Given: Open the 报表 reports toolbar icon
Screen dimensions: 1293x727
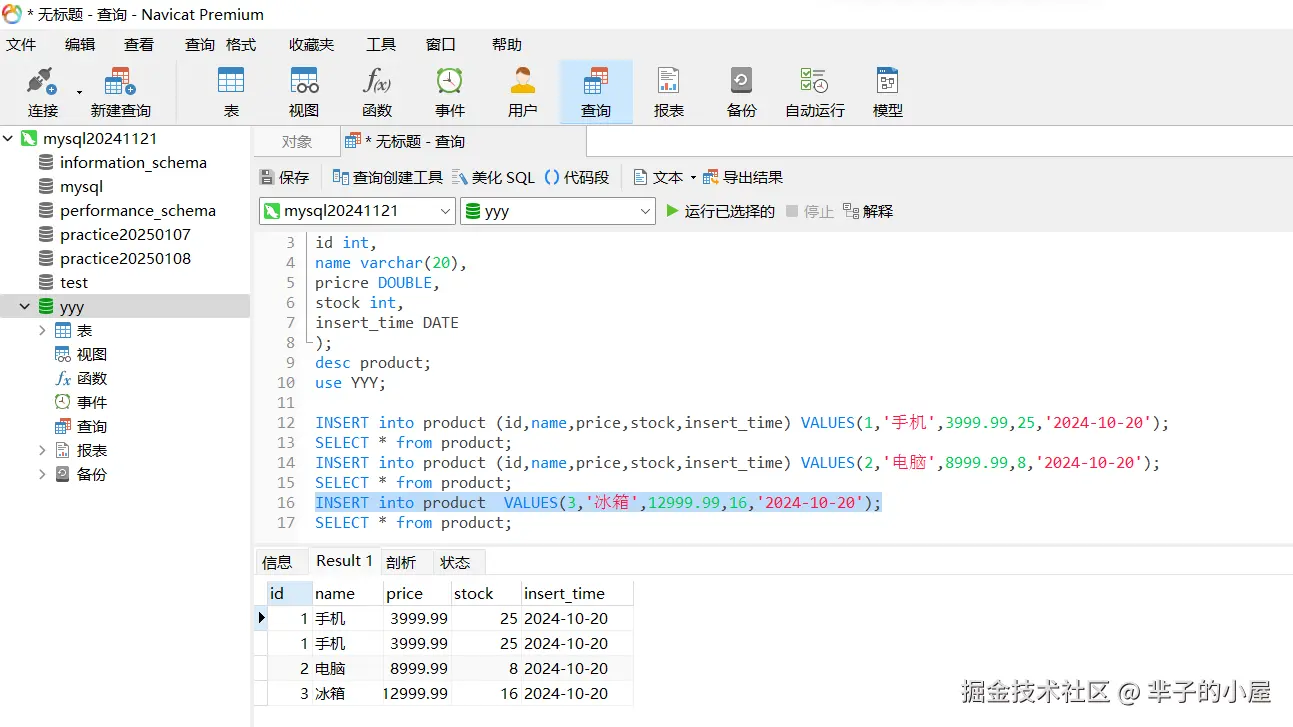Looking at the screenshot, I should [x=669, y=92].
